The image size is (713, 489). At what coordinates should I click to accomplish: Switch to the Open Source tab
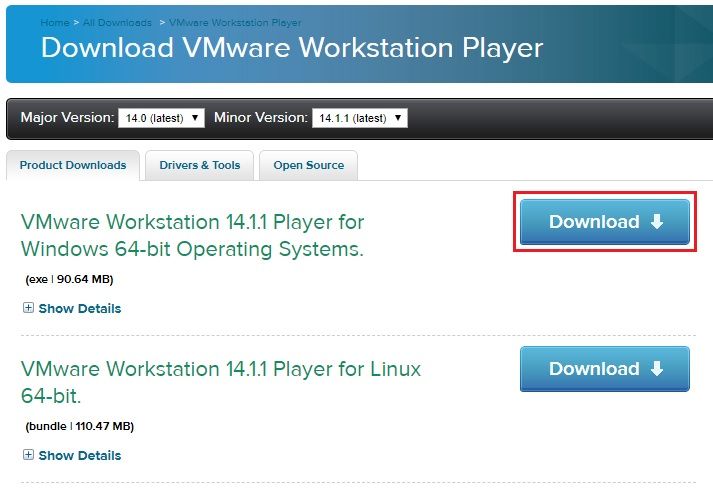pyautogui.click(x=308, y=165)
